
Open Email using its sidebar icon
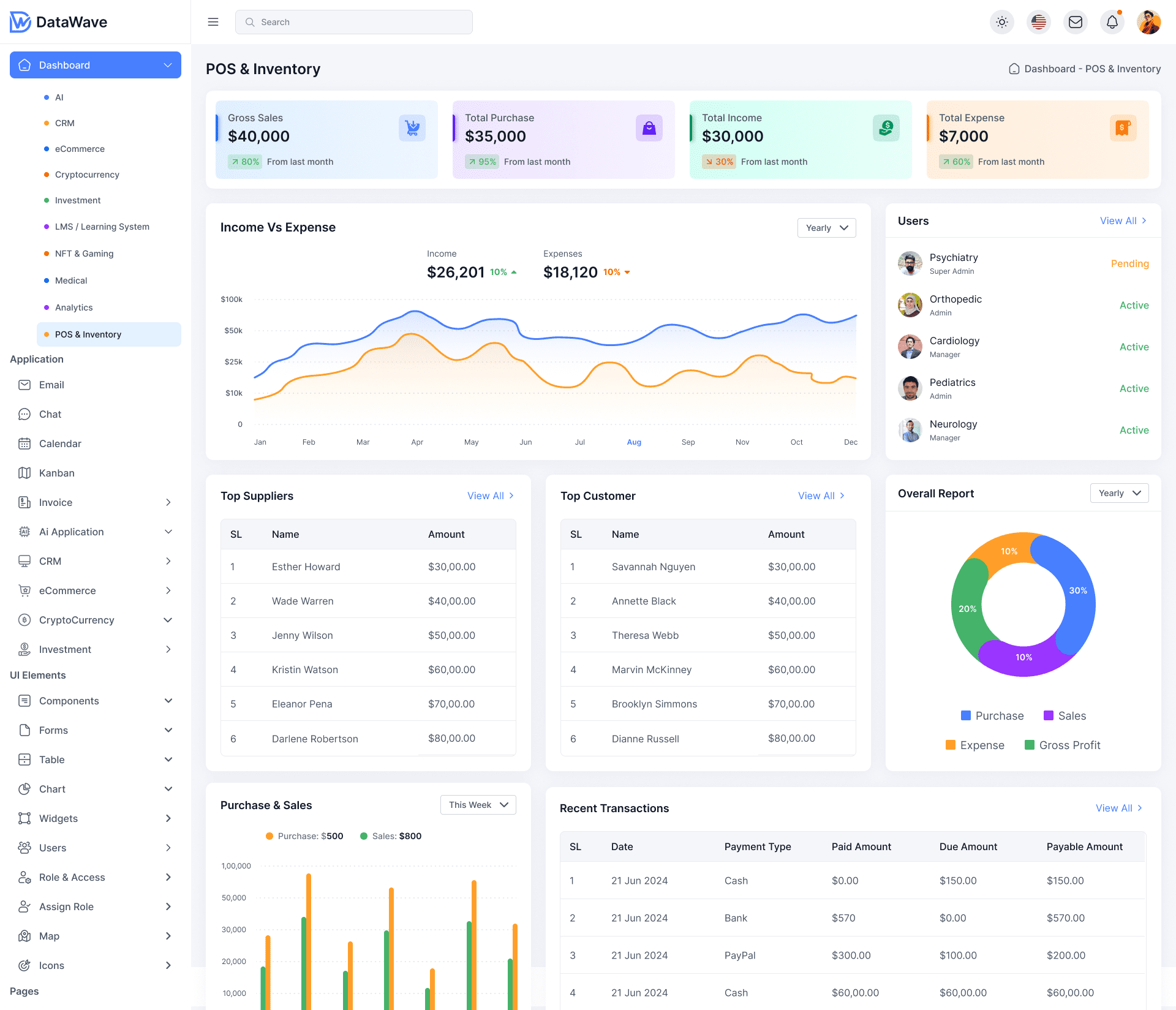24,385
